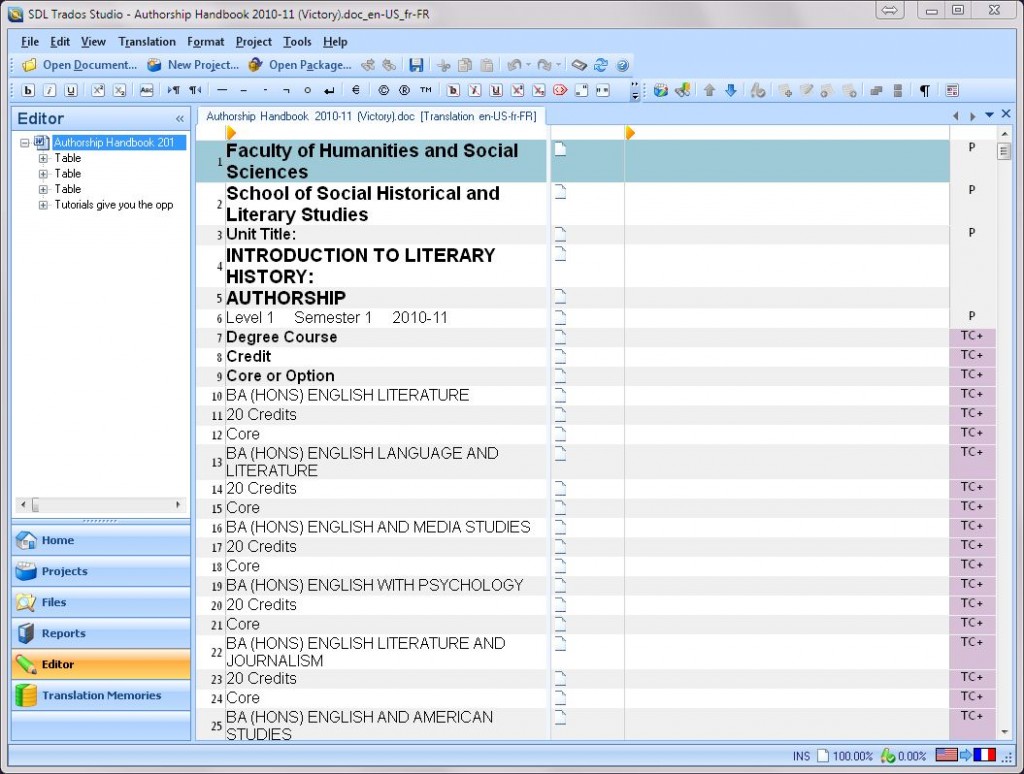Click the French flag target language icon
The height and width of the screenshot is (774, 1024).
click(x=985, y=755)
